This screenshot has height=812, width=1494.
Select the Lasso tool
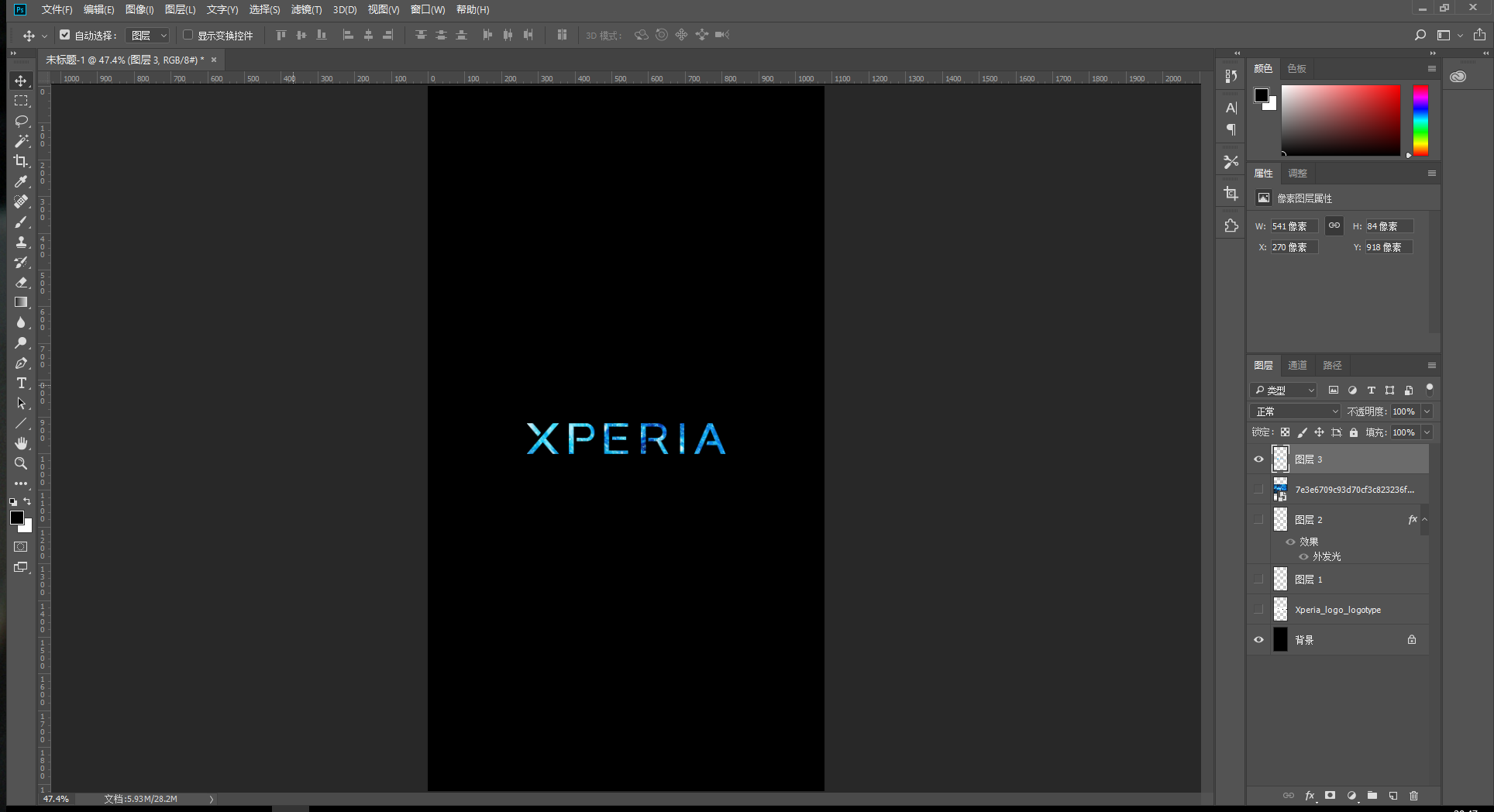[21, 121]
